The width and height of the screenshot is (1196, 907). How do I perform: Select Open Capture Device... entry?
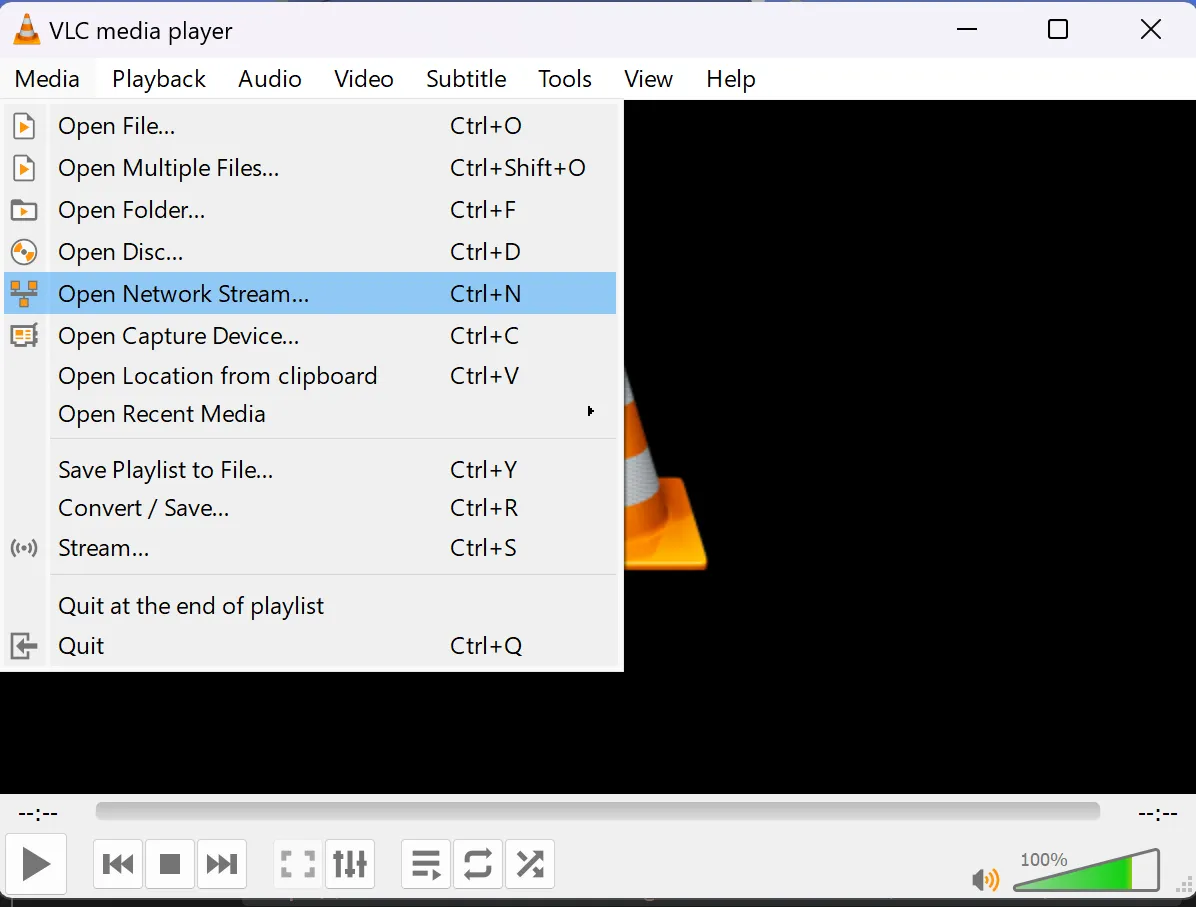(310, 336)
